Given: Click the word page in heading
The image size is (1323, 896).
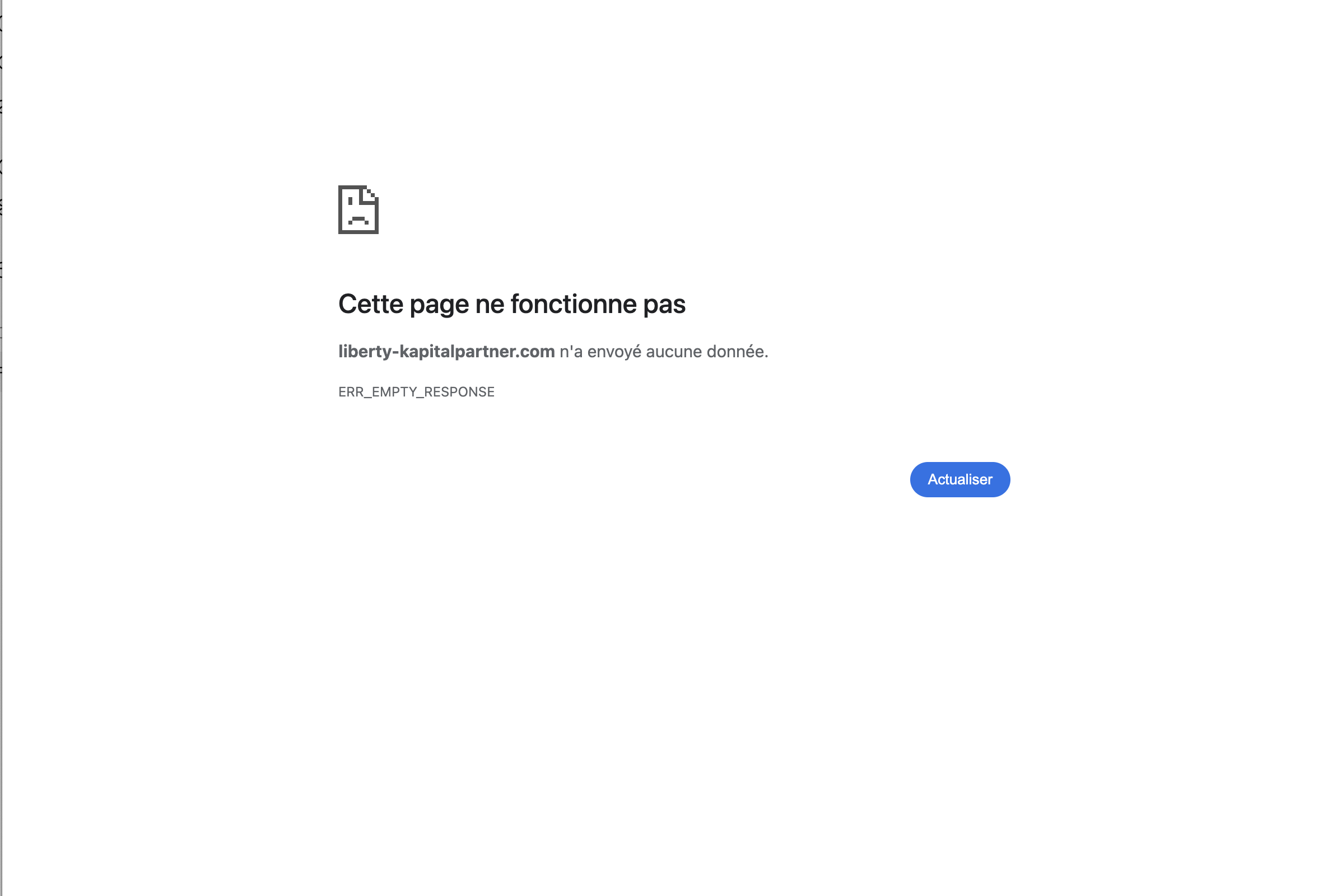Looking at the screenshot, I should coord(439,306).
